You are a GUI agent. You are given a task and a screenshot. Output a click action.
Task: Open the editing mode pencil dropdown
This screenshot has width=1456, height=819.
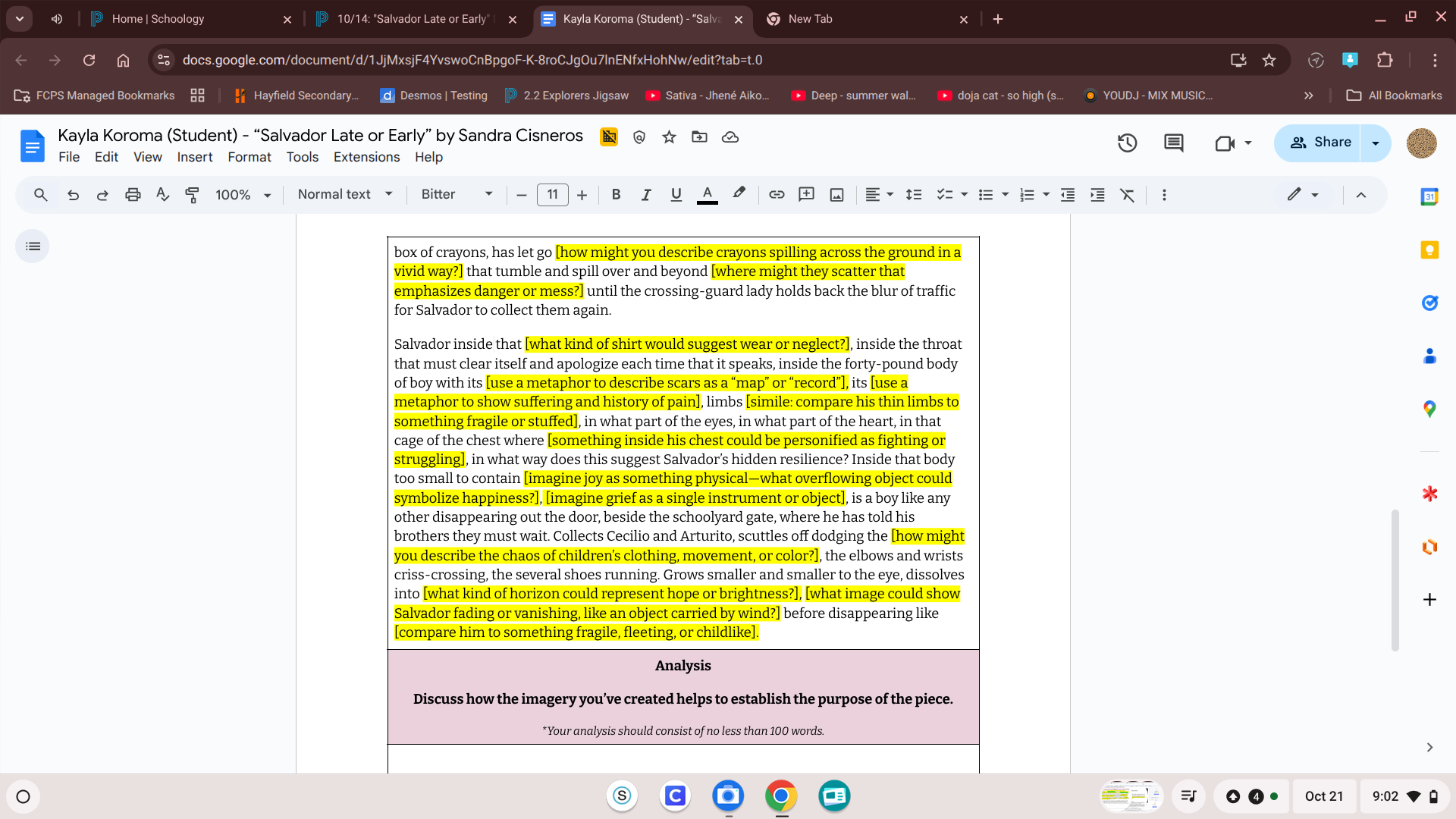click(x=1303, y=195)
